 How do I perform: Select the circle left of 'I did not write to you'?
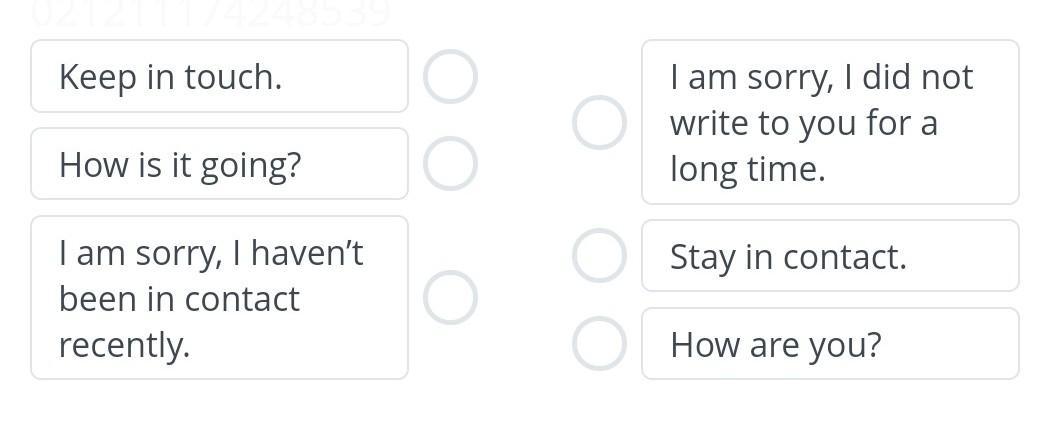[x=599, y=122]
